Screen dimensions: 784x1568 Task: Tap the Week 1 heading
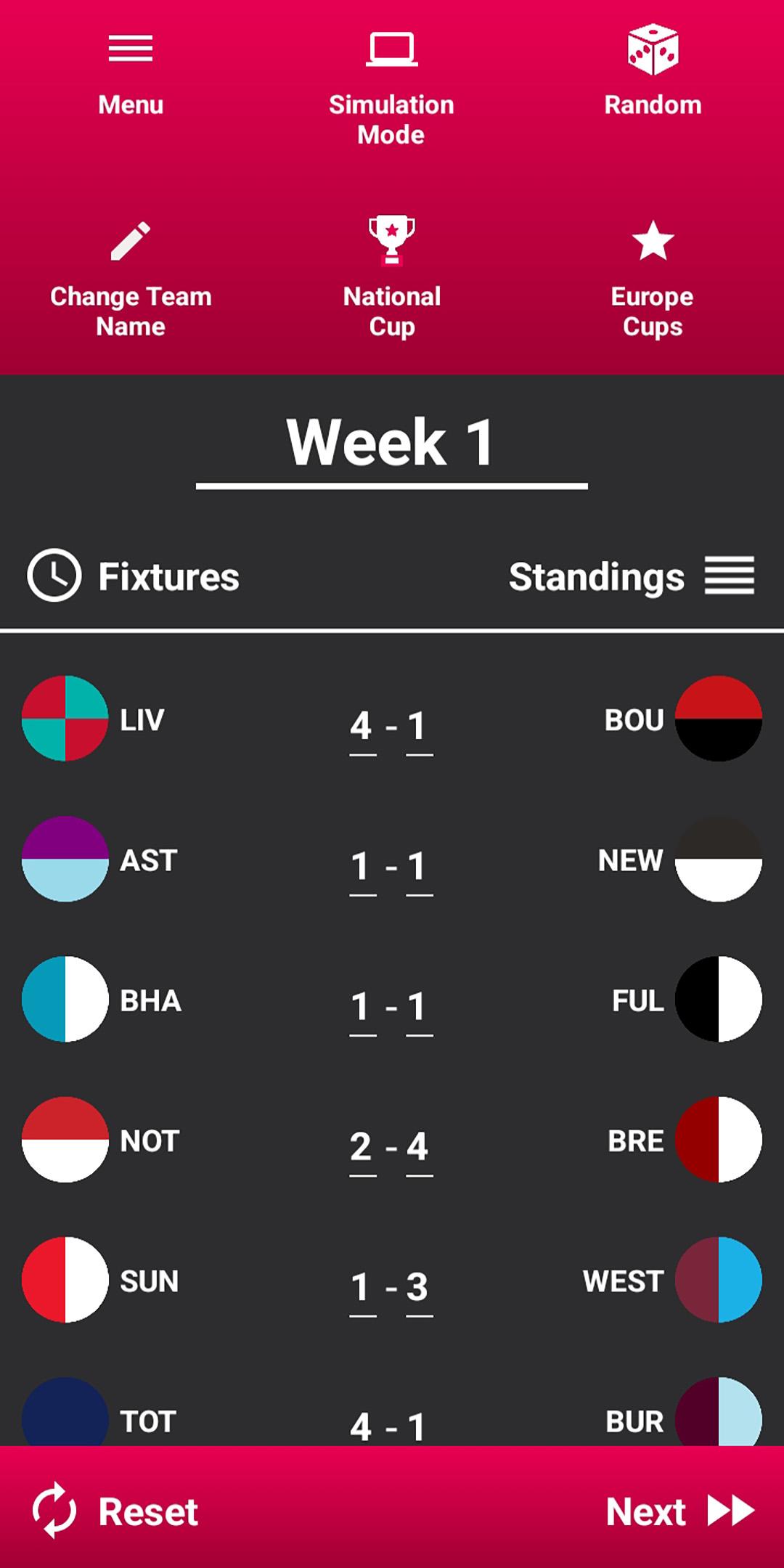[391, 443]
